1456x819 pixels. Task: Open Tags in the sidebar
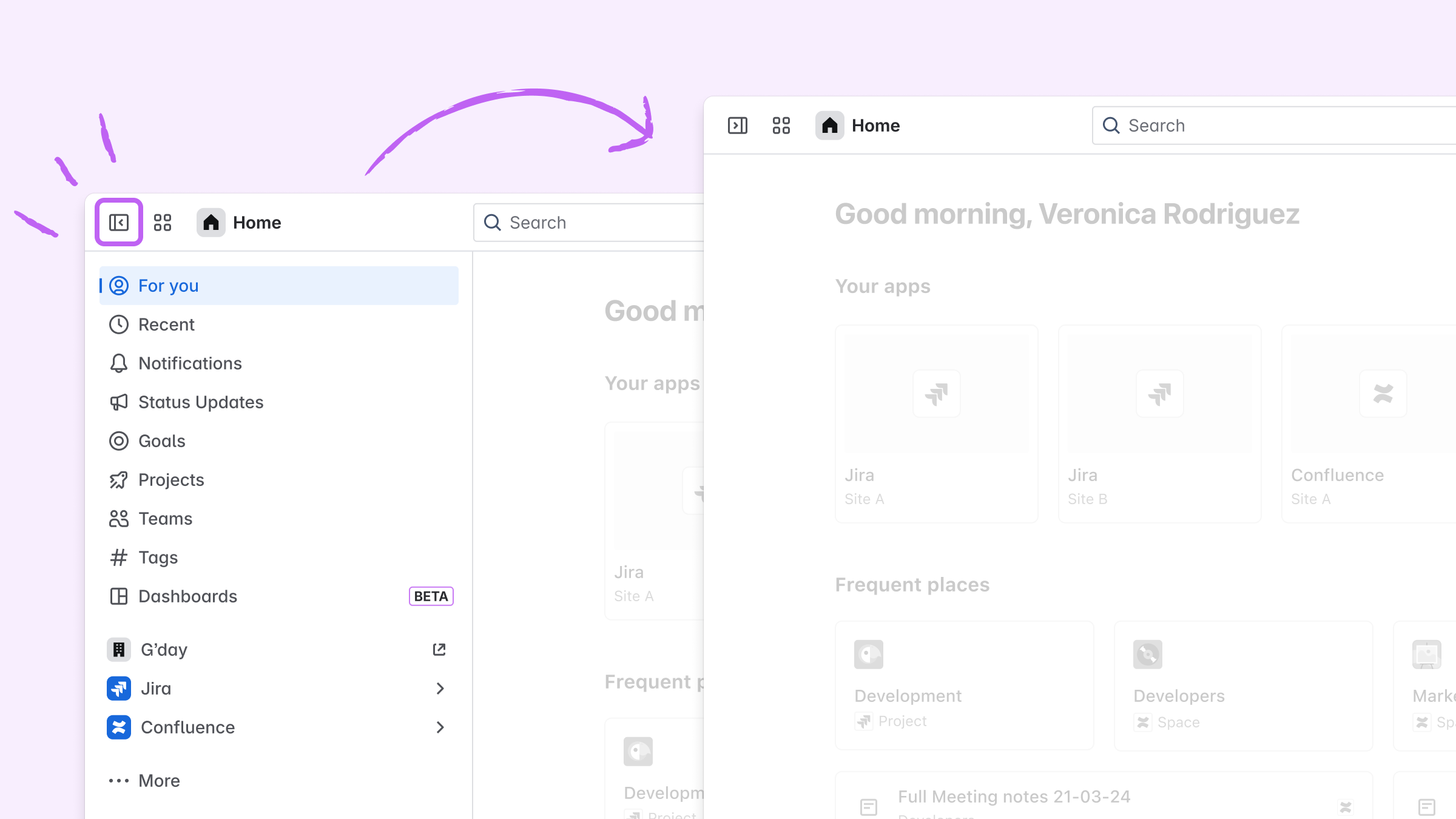pos(158,558)
